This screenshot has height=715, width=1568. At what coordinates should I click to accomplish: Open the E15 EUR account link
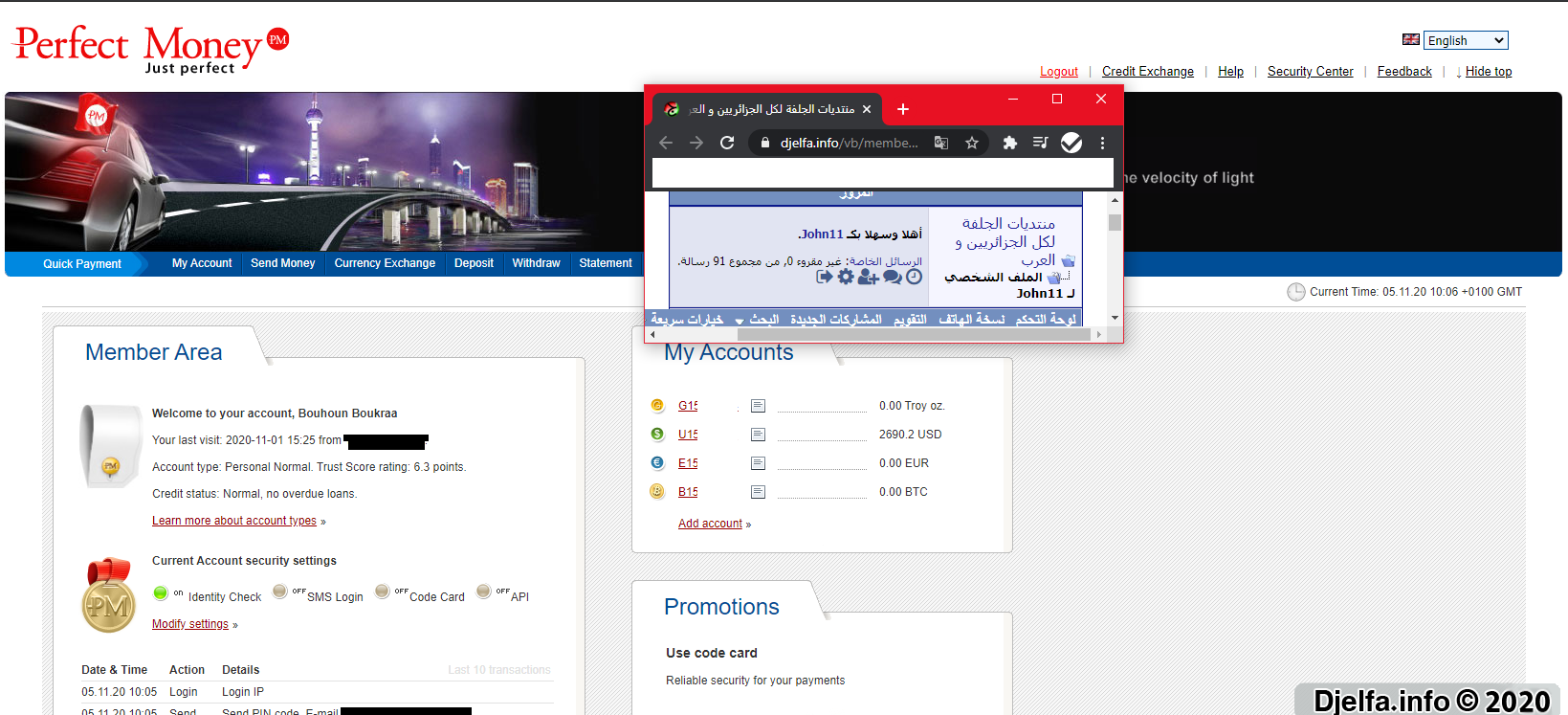click(688, 463)
